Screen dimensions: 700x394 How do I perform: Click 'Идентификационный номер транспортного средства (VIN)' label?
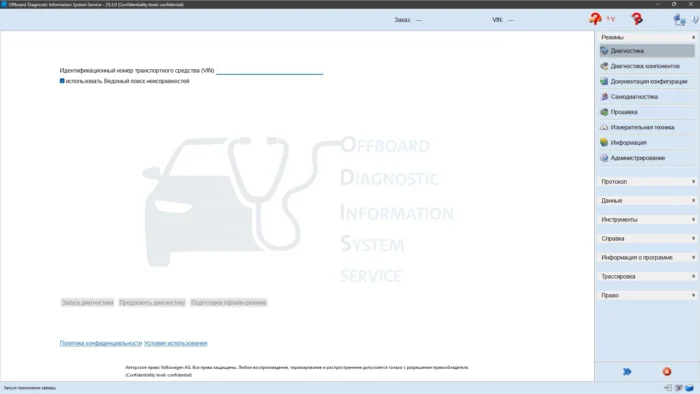137,71
